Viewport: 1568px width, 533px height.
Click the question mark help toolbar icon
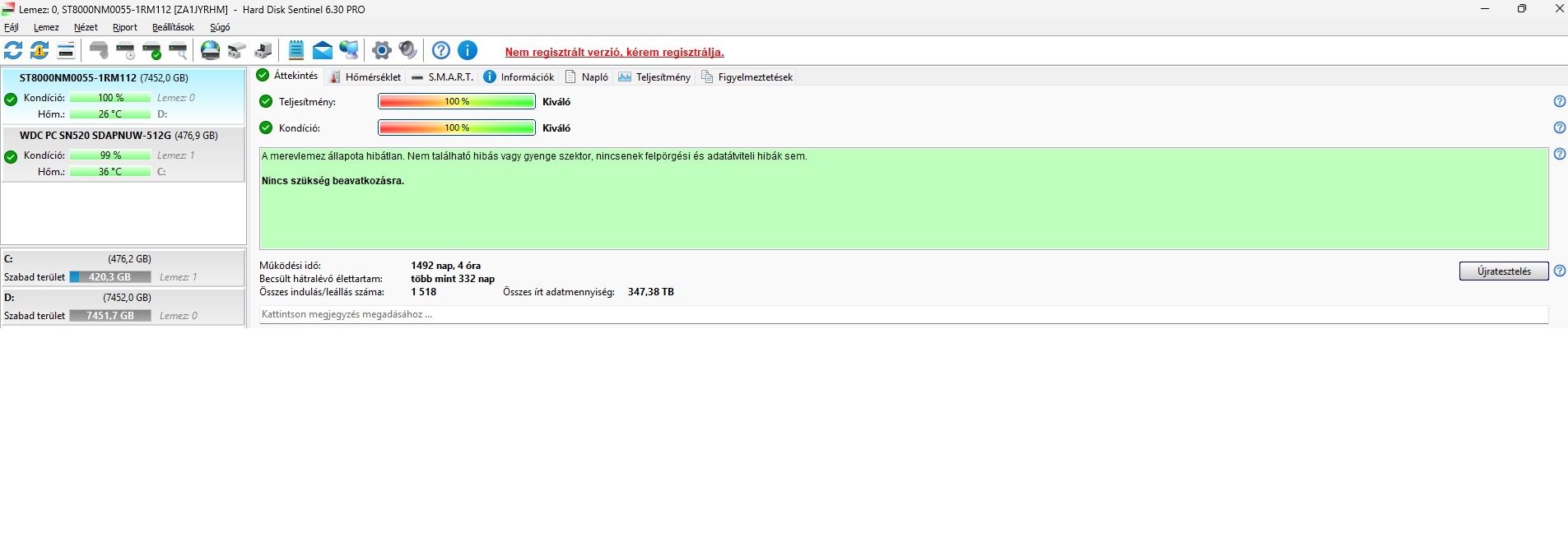(x=441, y=50)
